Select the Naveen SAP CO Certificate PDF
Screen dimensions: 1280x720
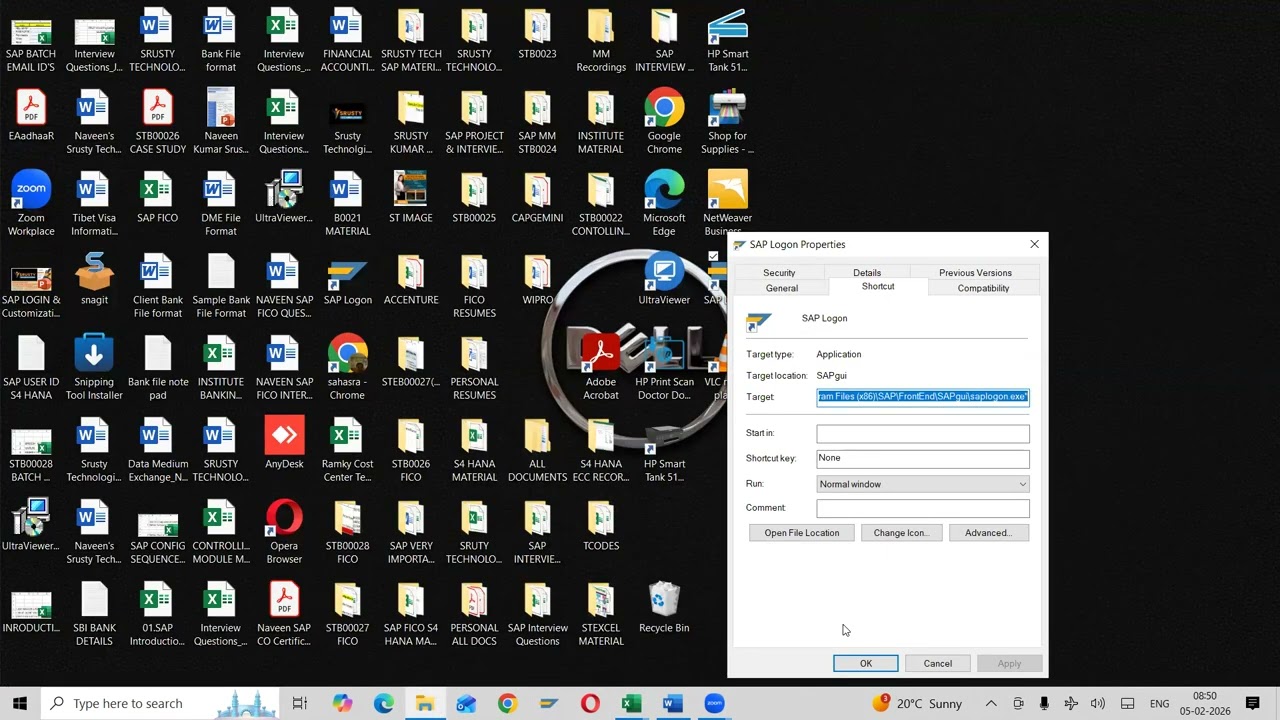point(284,615)
